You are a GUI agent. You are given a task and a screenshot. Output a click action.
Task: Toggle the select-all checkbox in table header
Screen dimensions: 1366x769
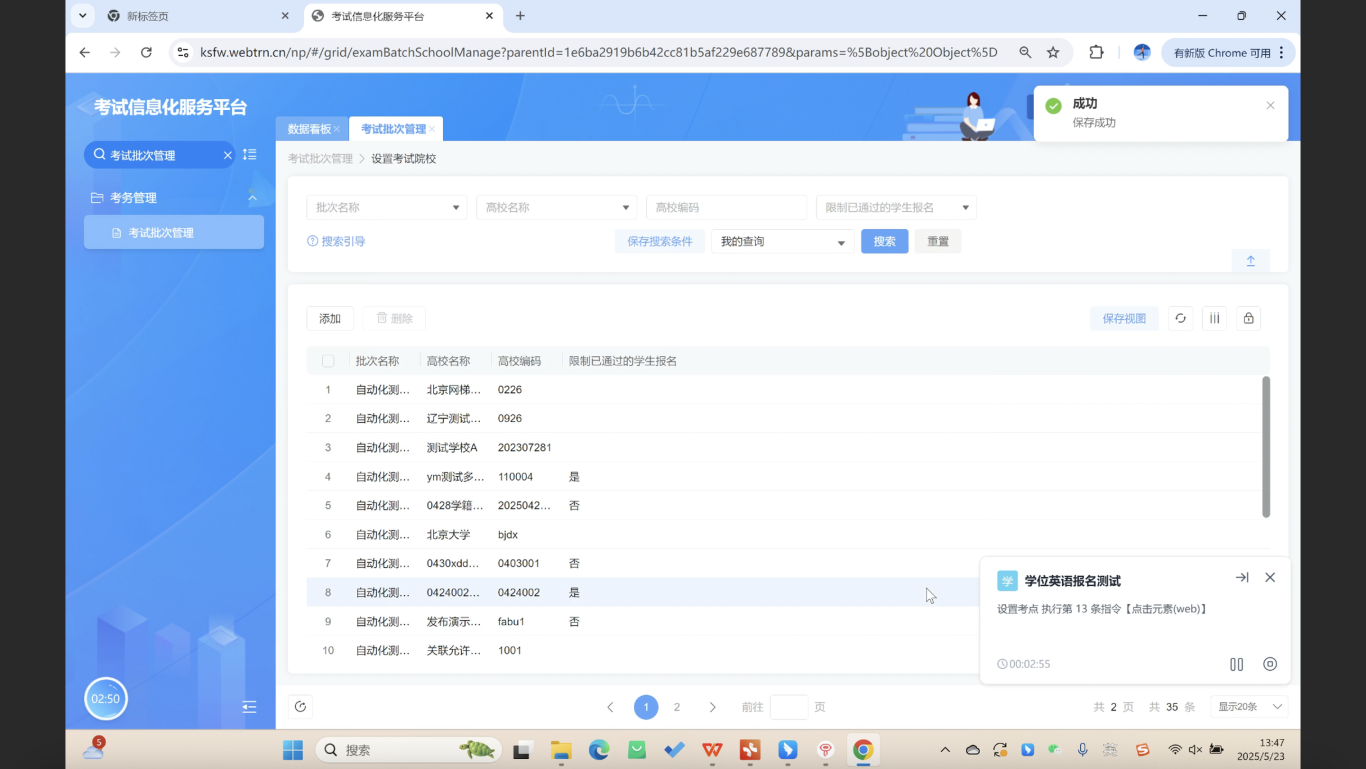(328, 361)
